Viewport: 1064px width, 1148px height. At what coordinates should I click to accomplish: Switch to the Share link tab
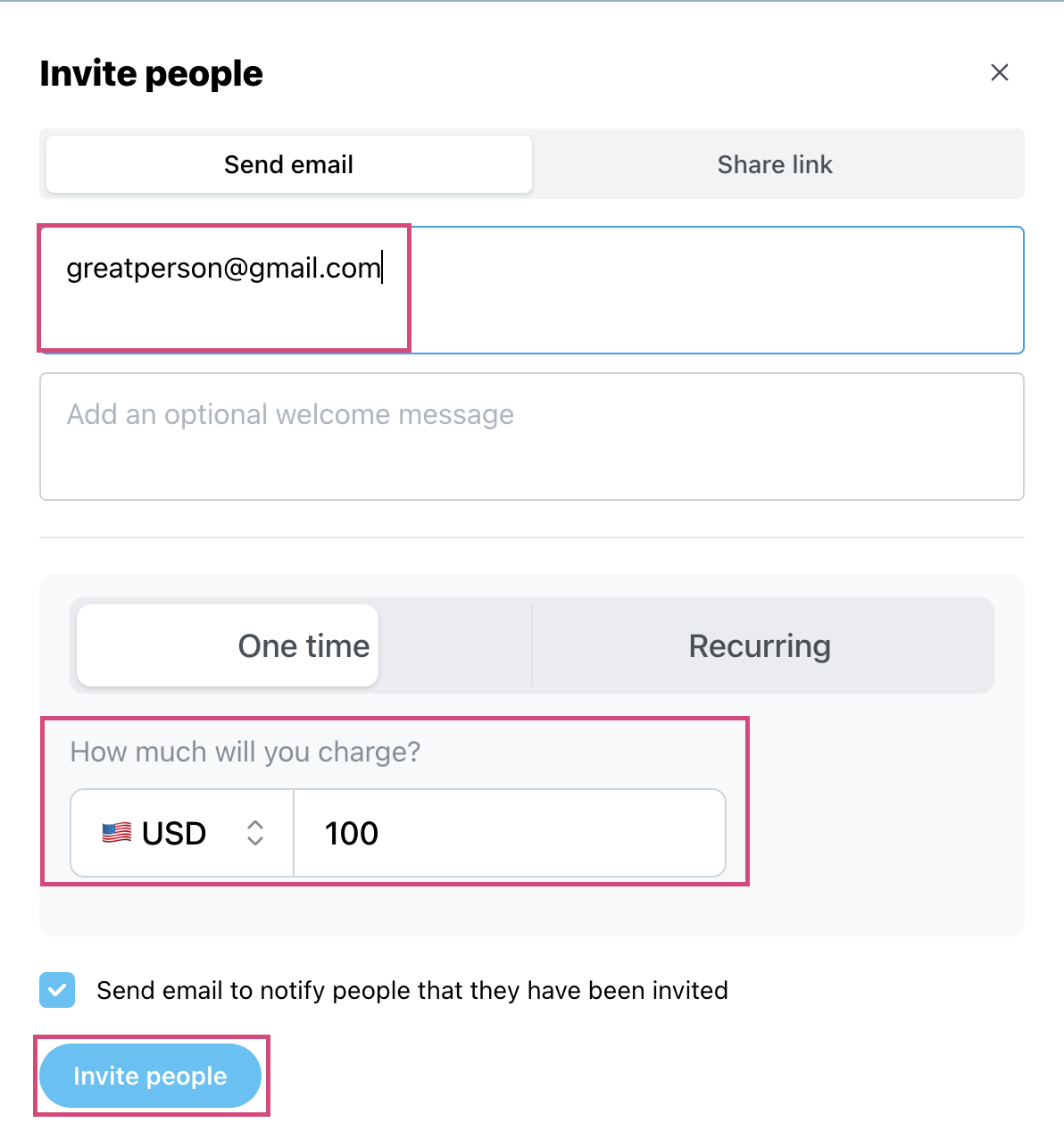pos(775,164)
